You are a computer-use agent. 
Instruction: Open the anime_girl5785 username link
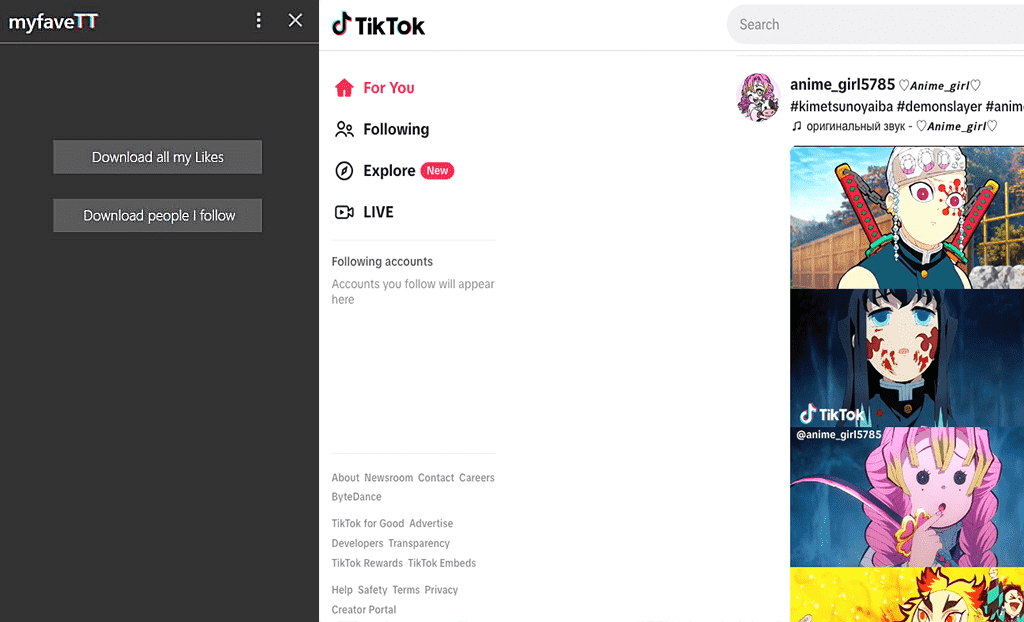(842, 85)
